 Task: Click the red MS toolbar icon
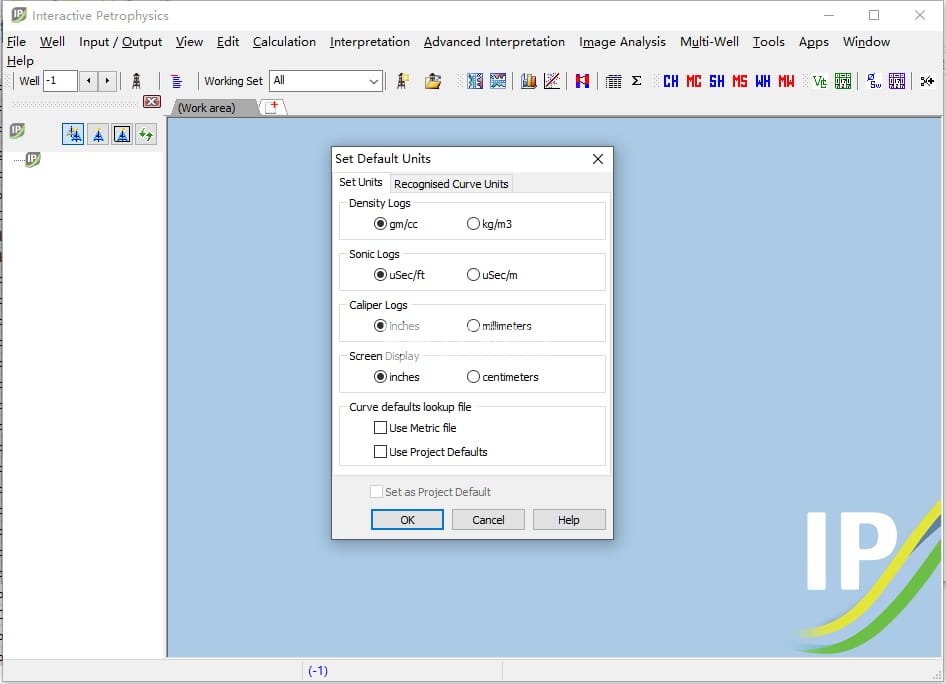tap(740, 81)
